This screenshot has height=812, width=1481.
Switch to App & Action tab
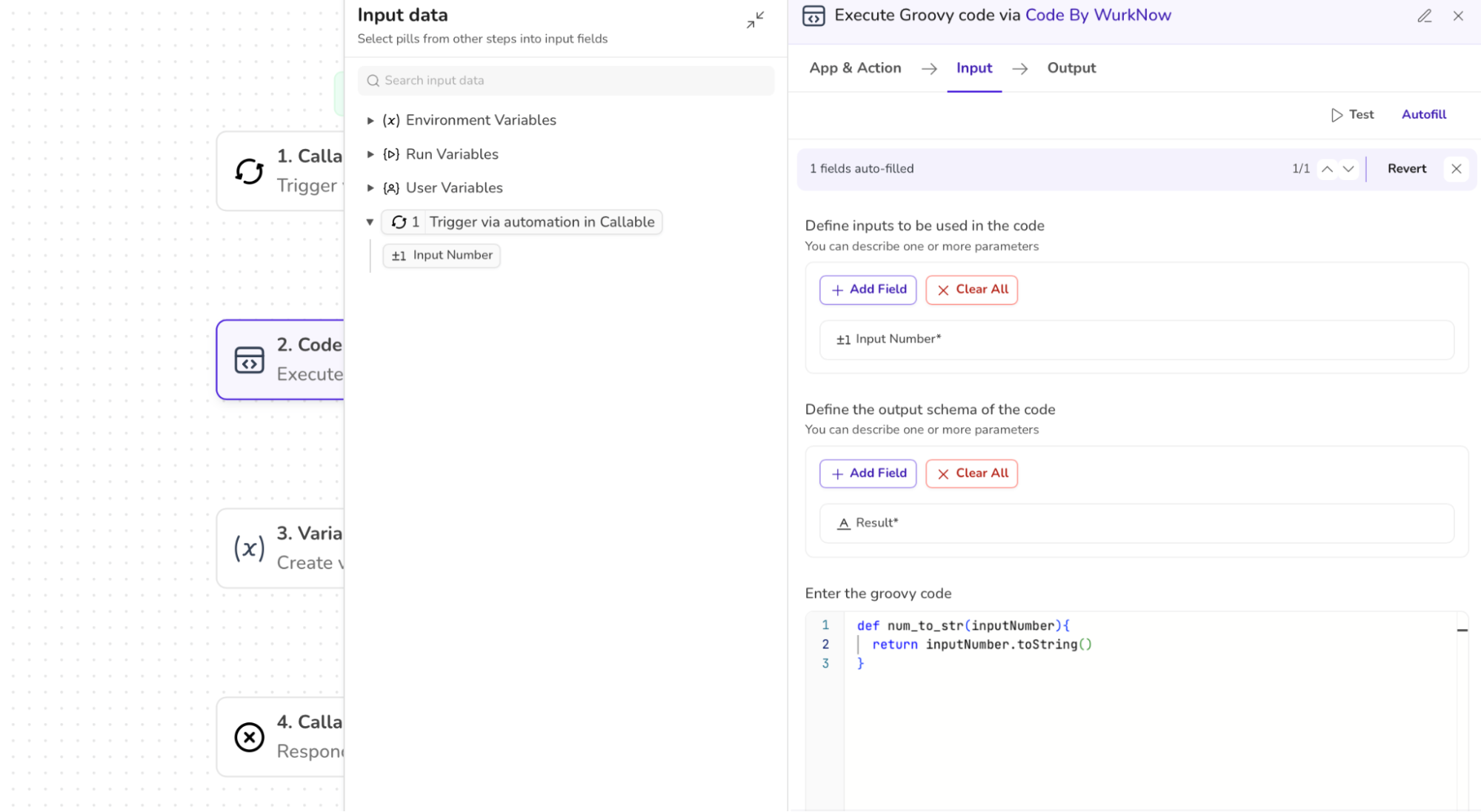[855, 68]
